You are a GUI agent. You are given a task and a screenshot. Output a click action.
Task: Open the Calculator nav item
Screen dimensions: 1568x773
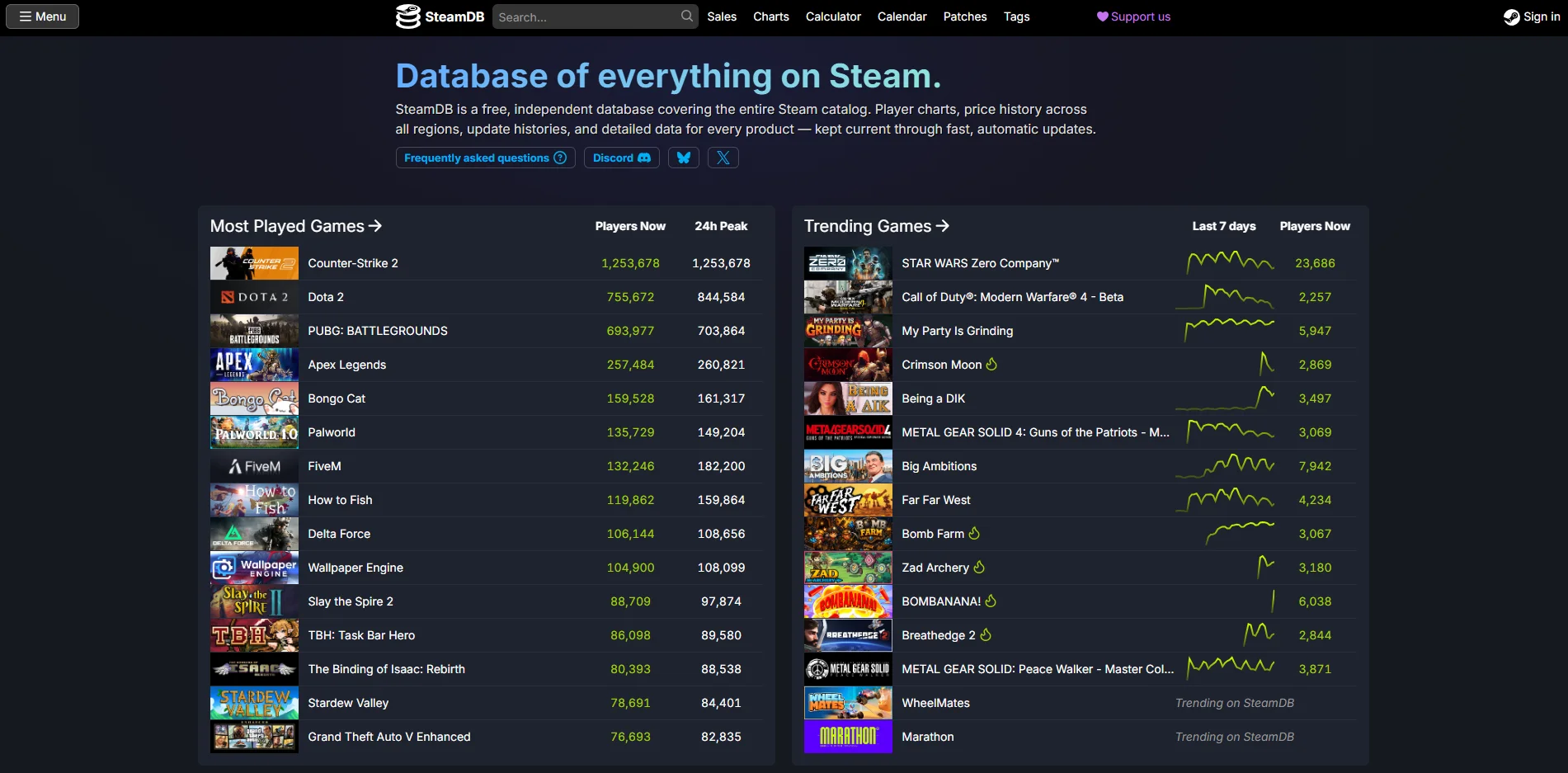[833, 16]
